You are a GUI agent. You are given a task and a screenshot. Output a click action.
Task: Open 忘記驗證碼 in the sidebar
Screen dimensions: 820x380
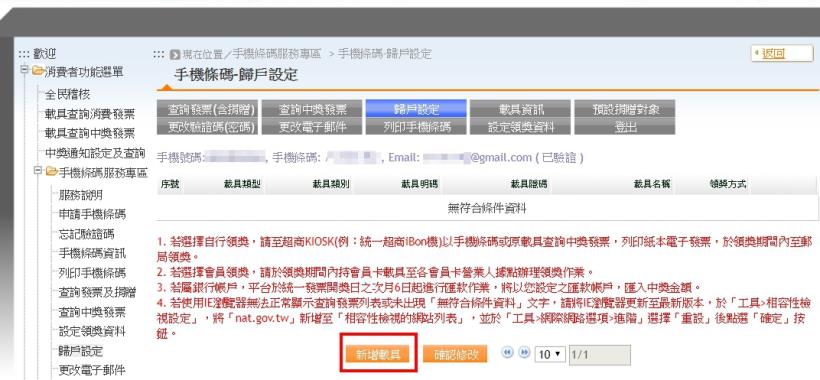(86, 234)
